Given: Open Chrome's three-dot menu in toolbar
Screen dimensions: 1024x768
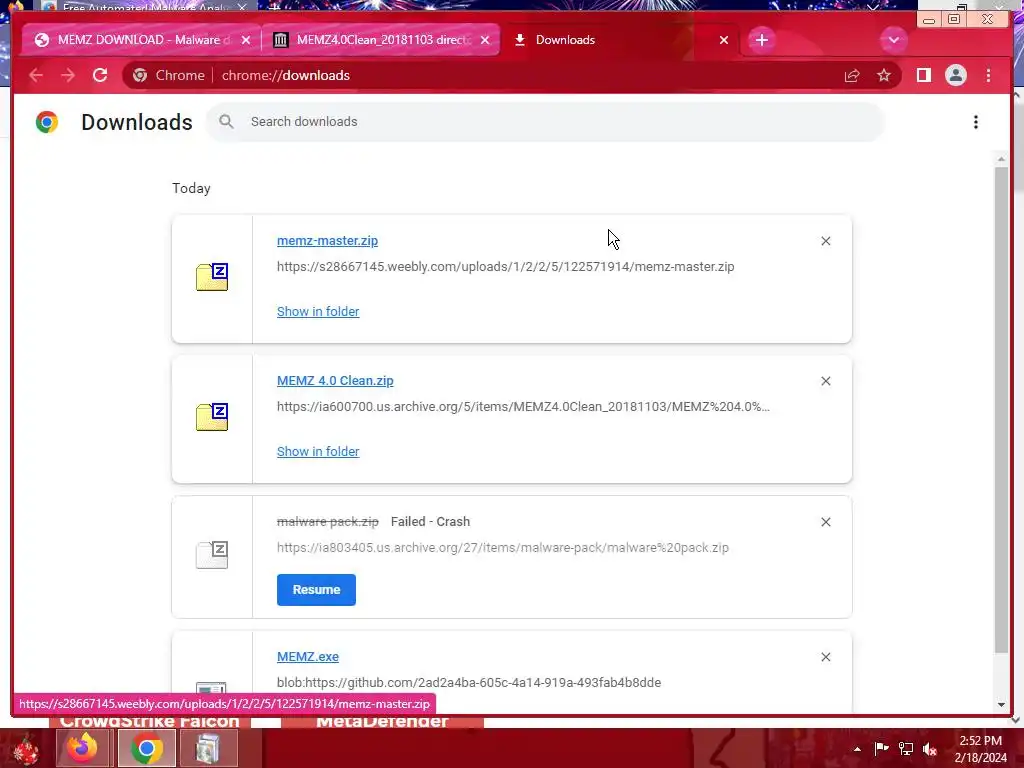Looking at the screenshot, I should pyautogui.click(x=988, y=75).
